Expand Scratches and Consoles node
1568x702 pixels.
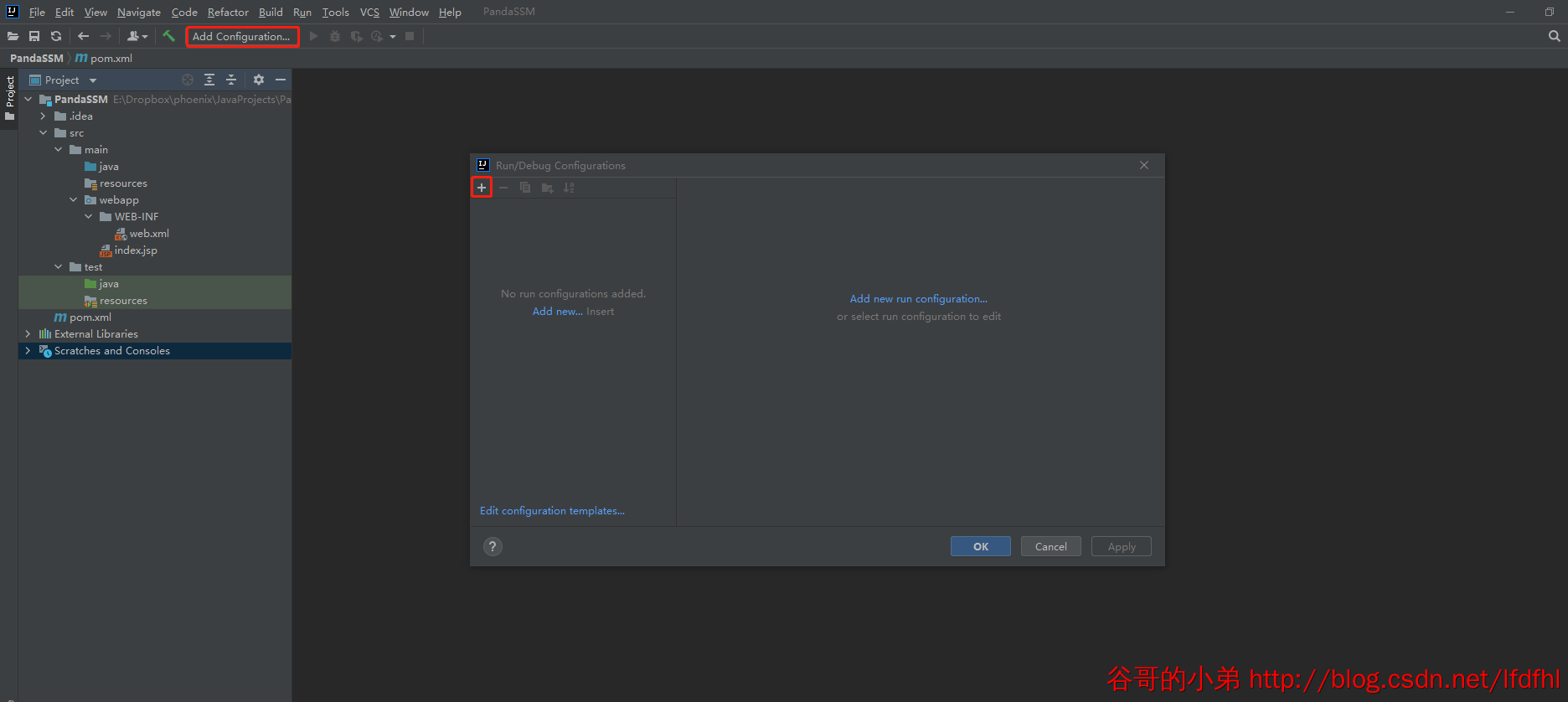pos(28,350)
